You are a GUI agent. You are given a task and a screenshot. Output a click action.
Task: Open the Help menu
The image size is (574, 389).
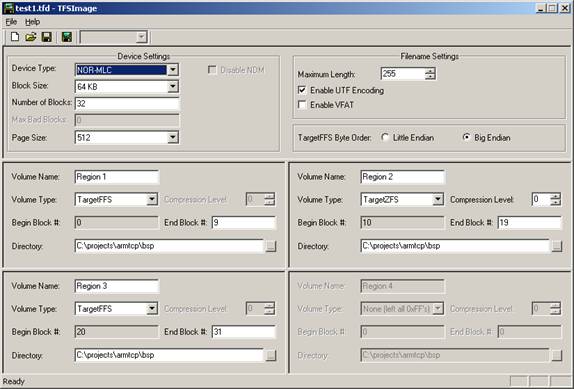click(x=32, y=22)
